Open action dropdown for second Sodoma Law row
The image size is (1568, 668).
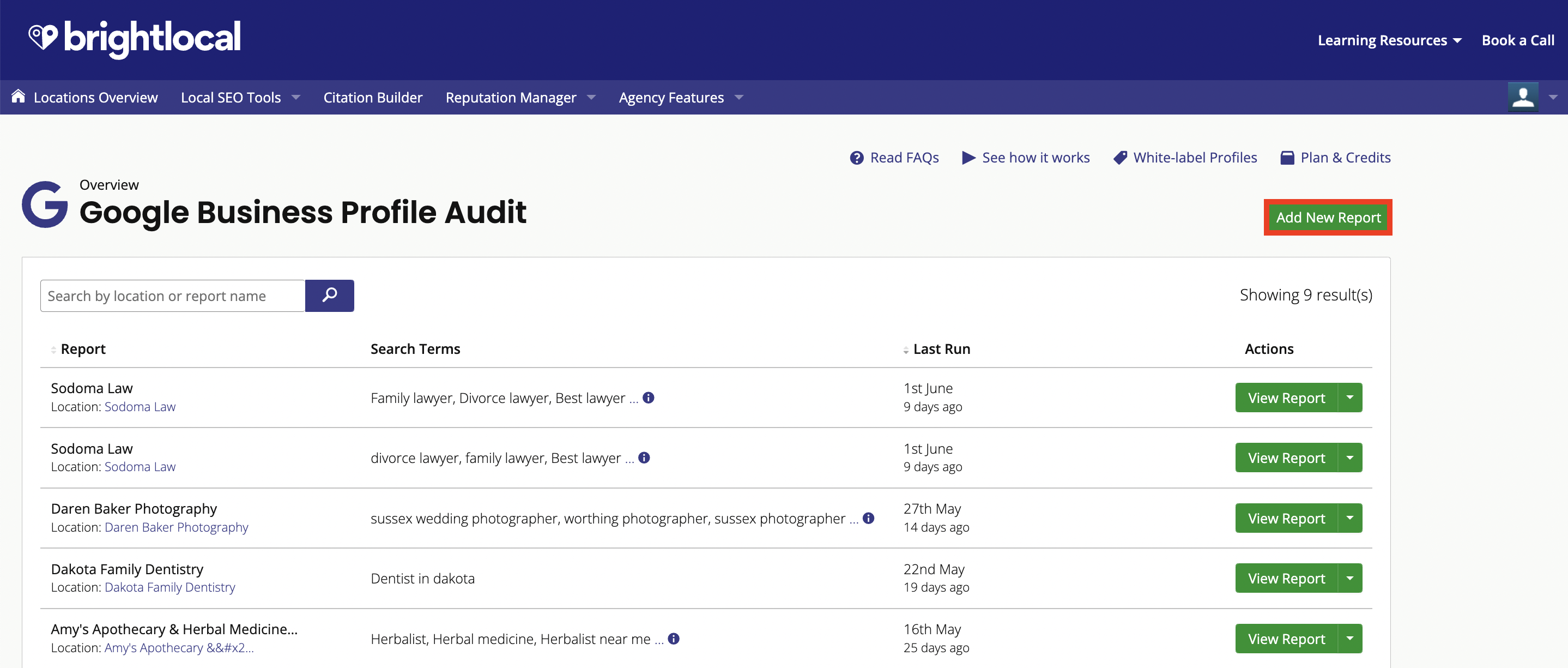point(1349,458)
